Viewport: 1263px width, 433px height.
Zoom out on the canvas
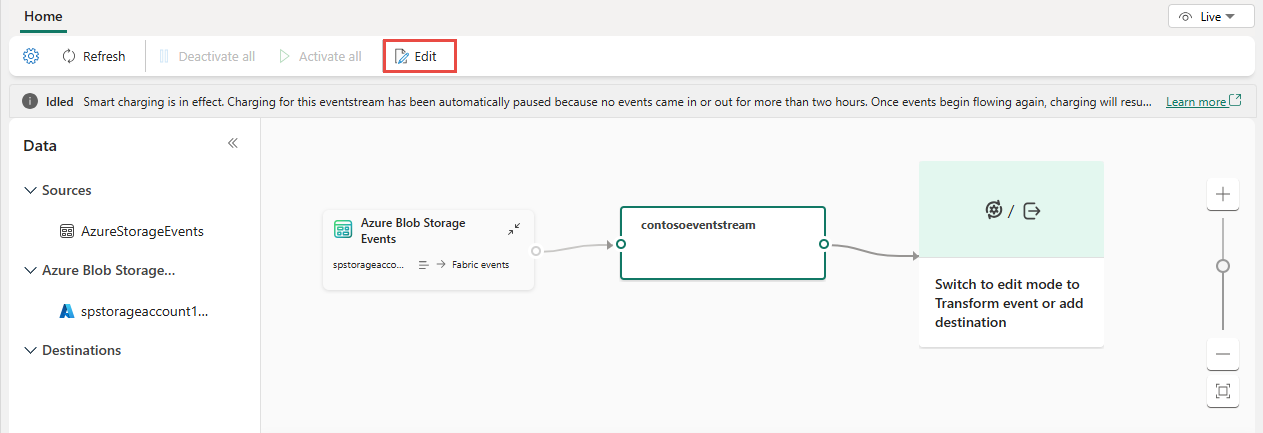[1223, 354]
